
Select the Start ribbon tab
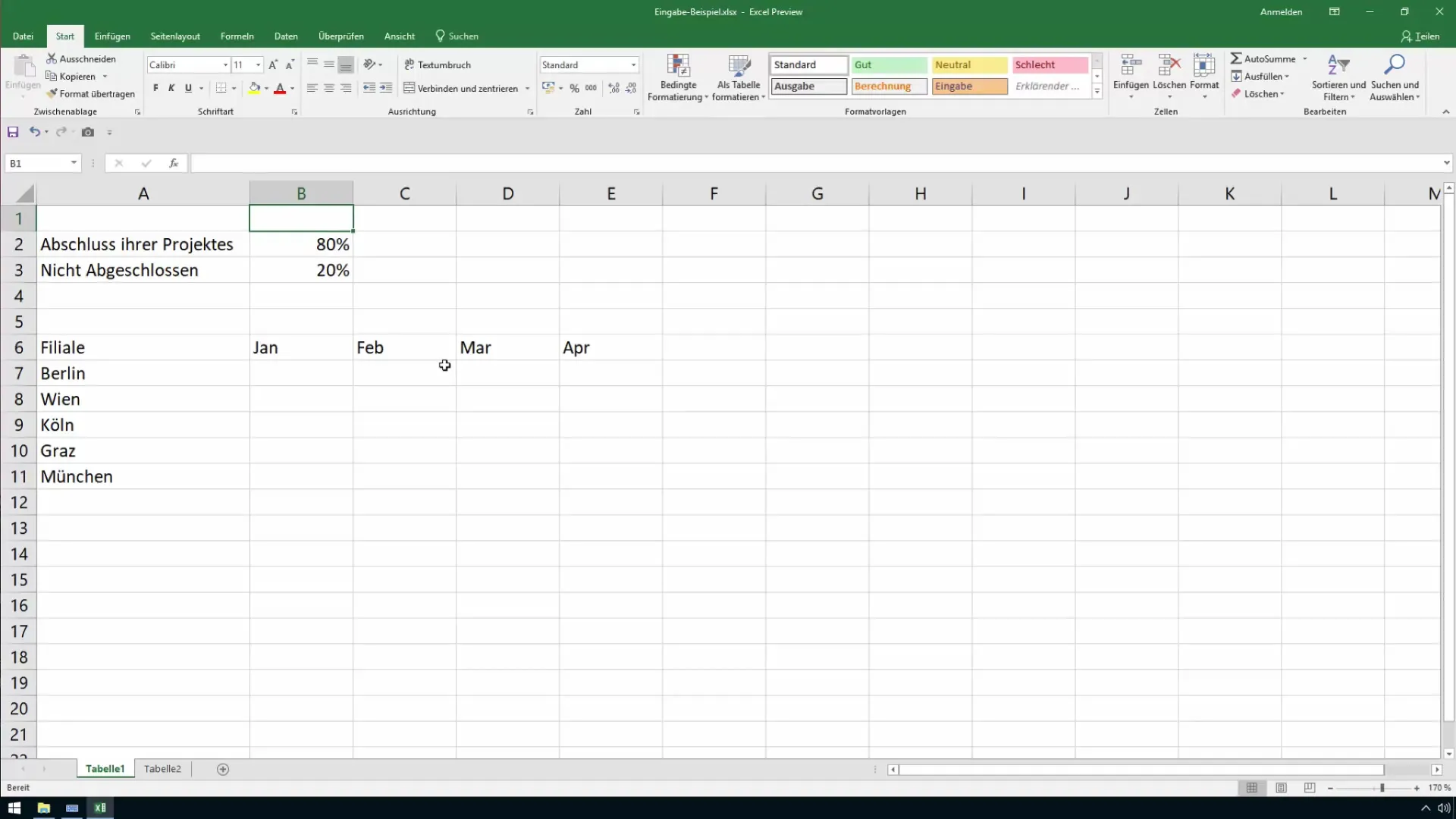(64, 36)
